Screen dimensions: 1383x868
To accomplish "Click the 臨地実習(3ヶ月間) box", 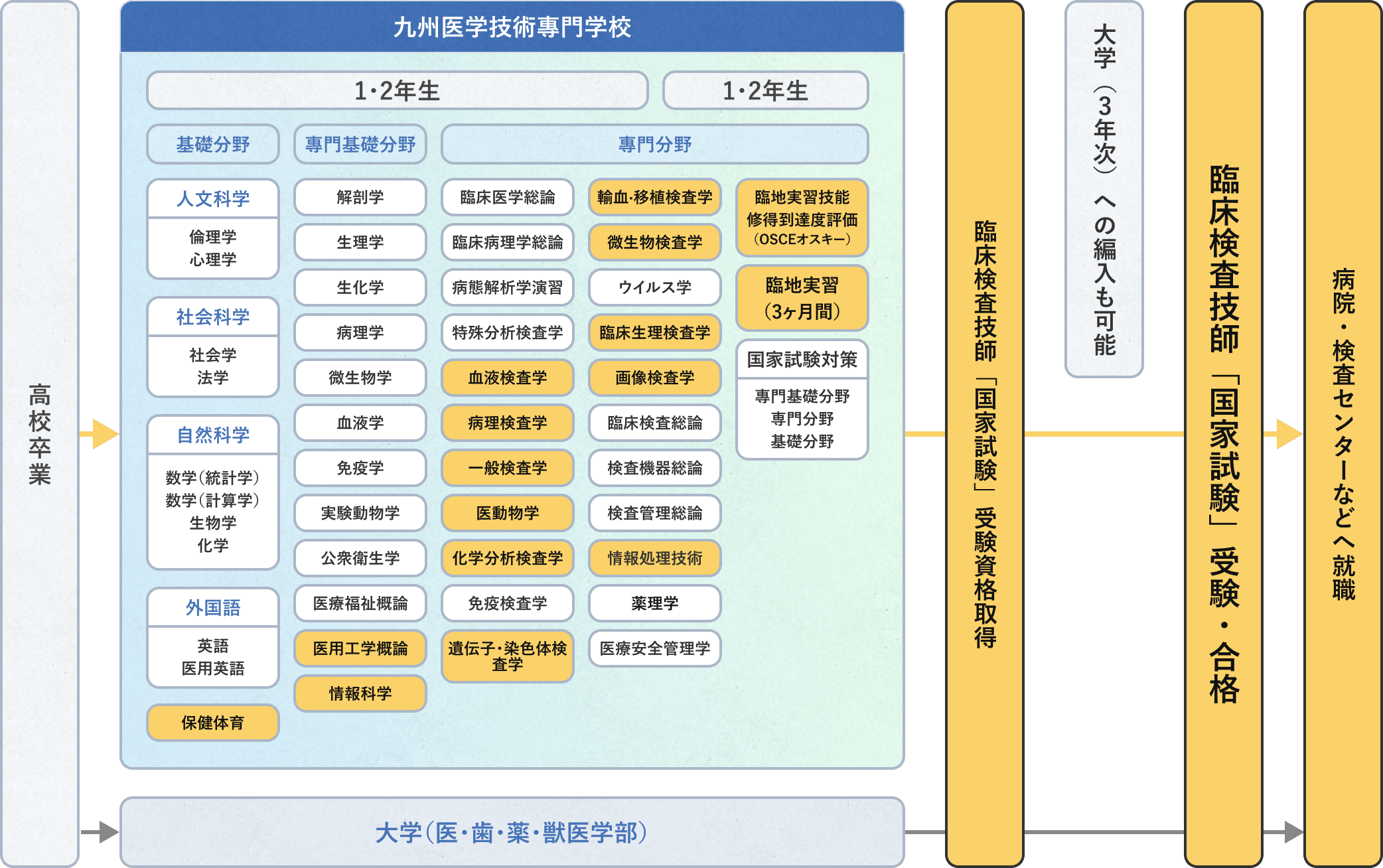I will coord(802,298).
